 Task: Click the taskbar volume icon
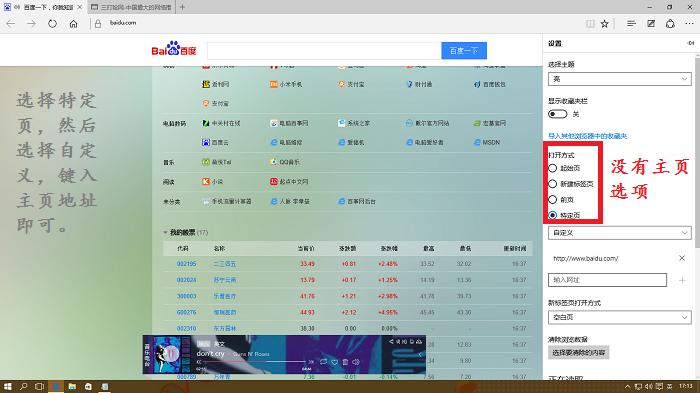click(648, 386)
